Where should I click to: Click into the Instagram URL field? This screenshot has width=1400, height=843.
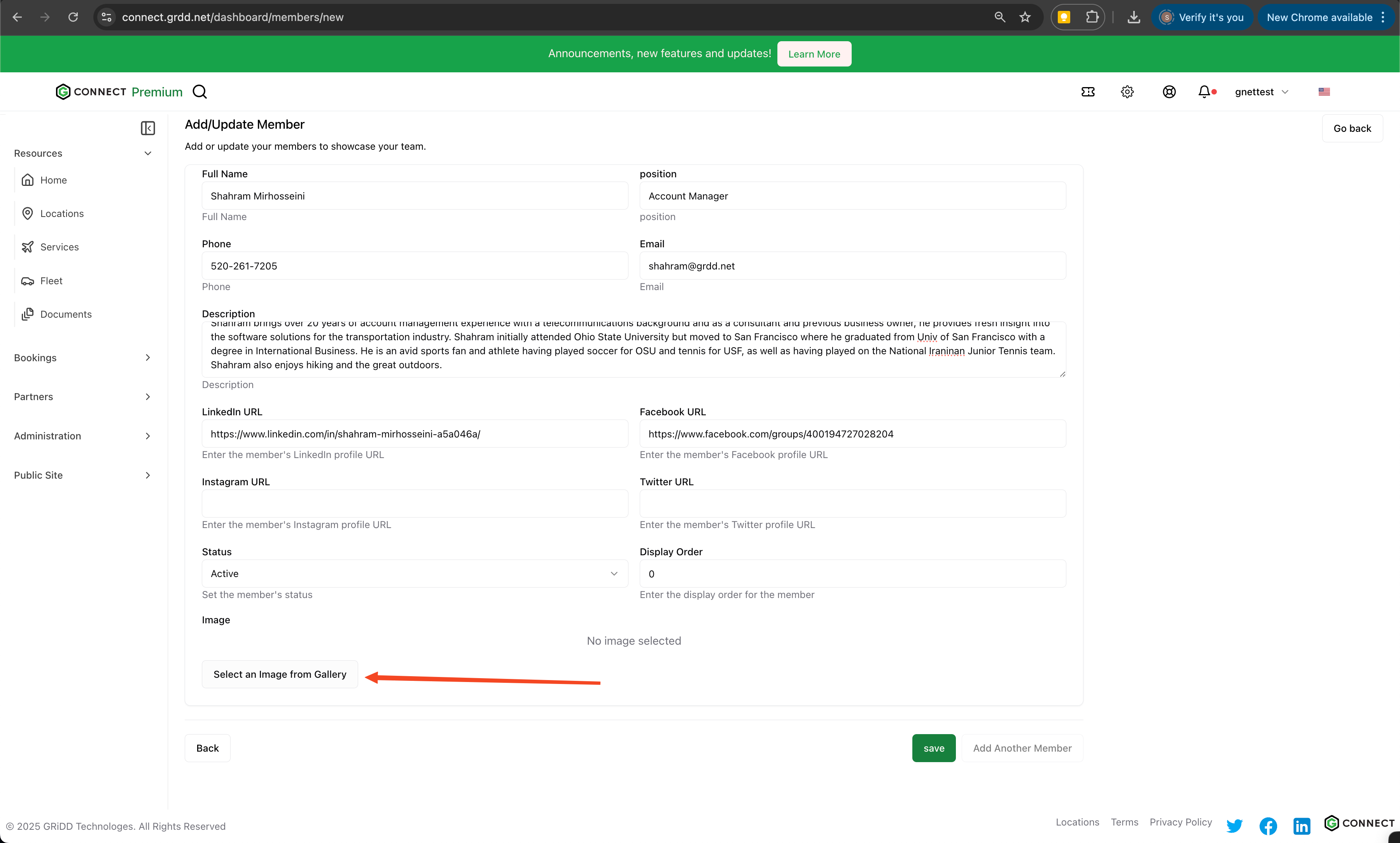coord(415,504)
